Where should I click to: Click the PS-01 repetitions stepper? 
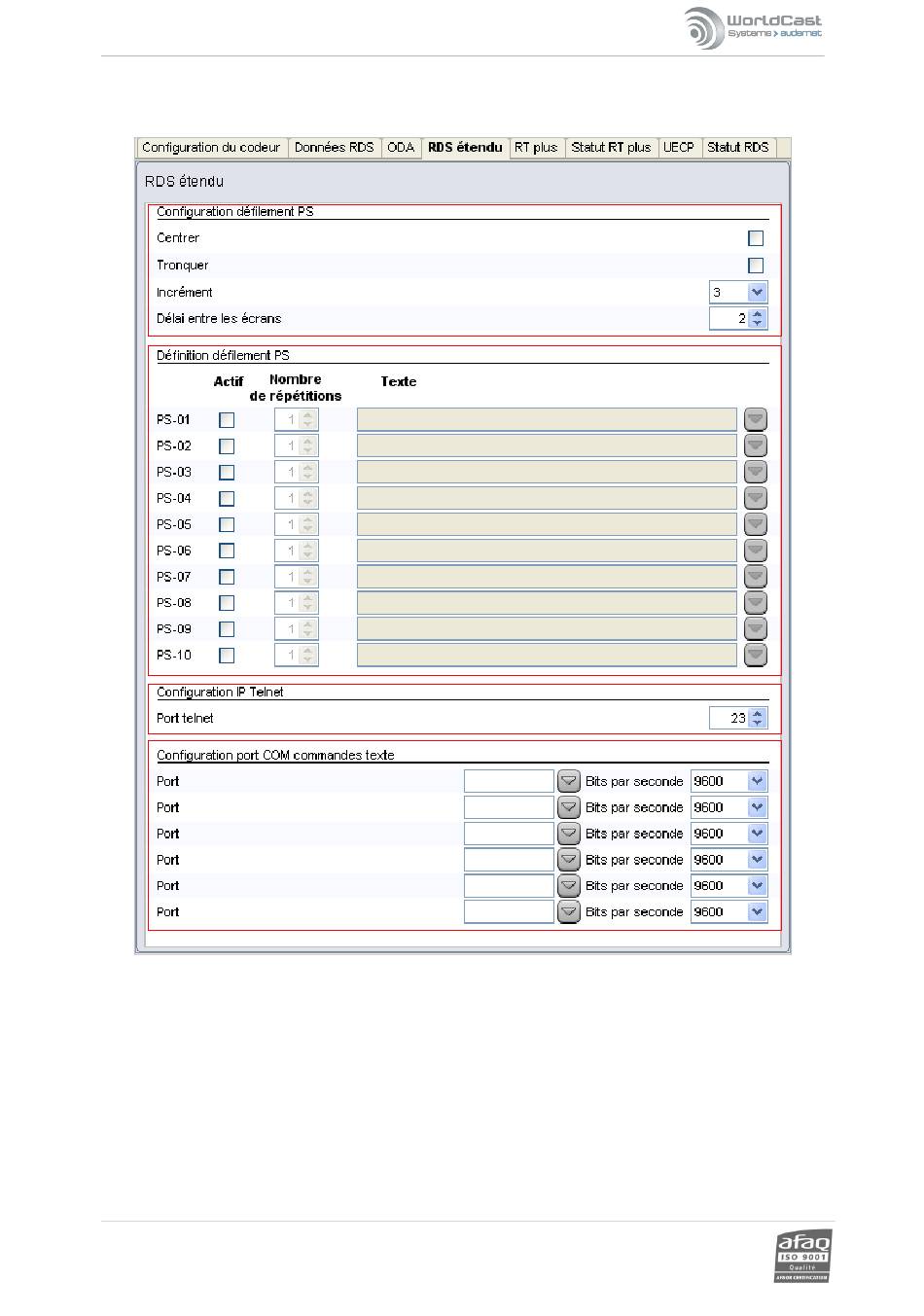[x=297, y=419]
